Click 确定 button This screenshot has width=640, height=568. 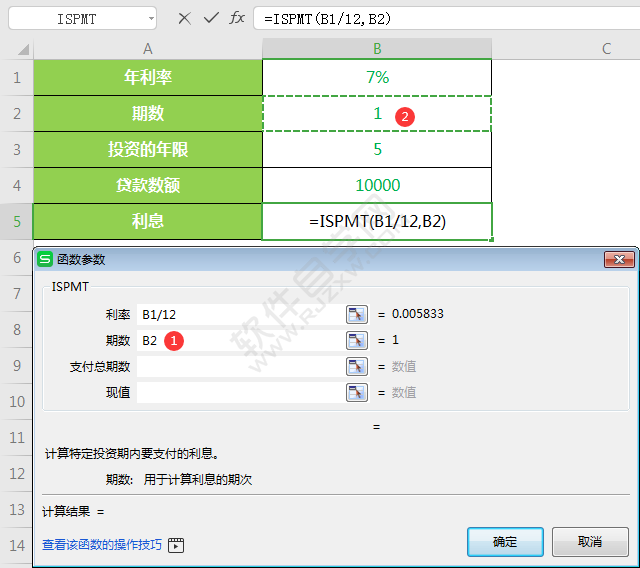(x=505, y=542)
